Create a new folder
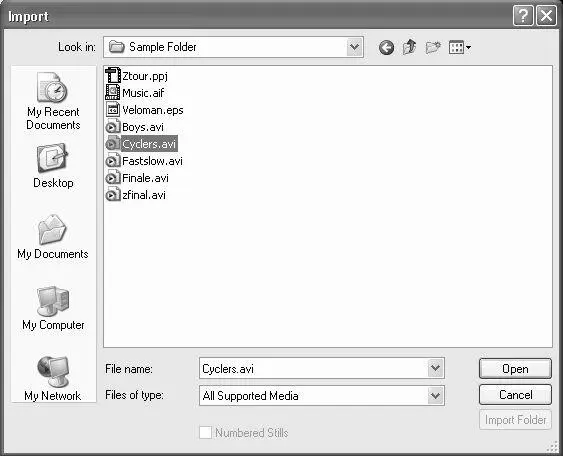Viewport: 563px width, 456px height. pos(433,47)
